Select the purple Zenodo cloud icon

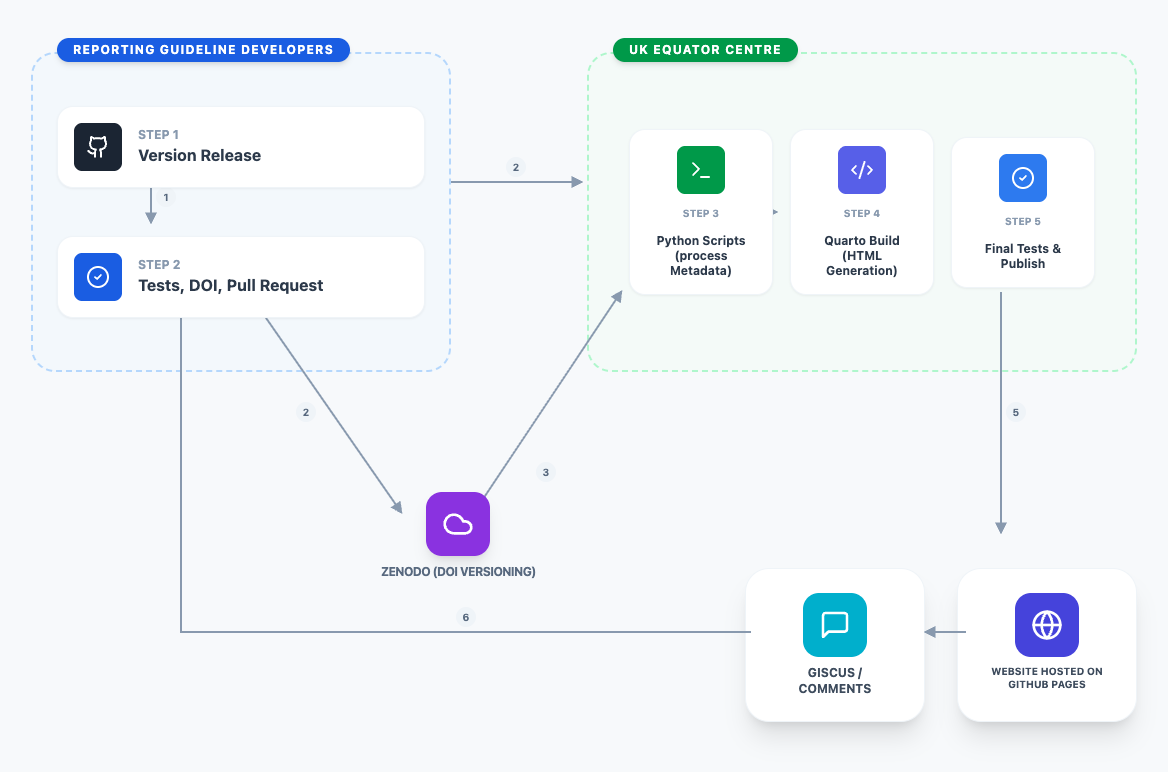point(458,524)
